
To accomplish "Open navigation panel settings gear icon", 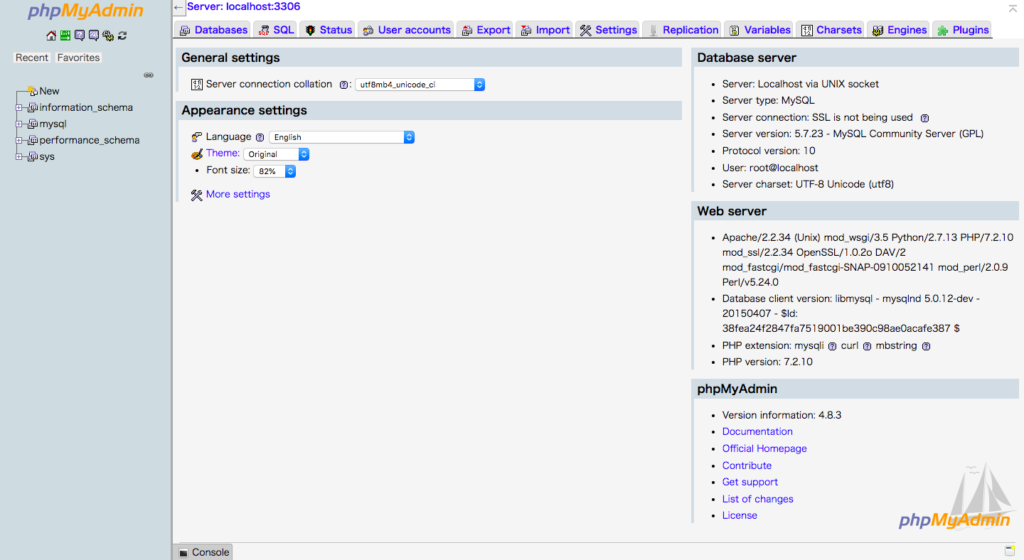I will (x=108, y=35).
